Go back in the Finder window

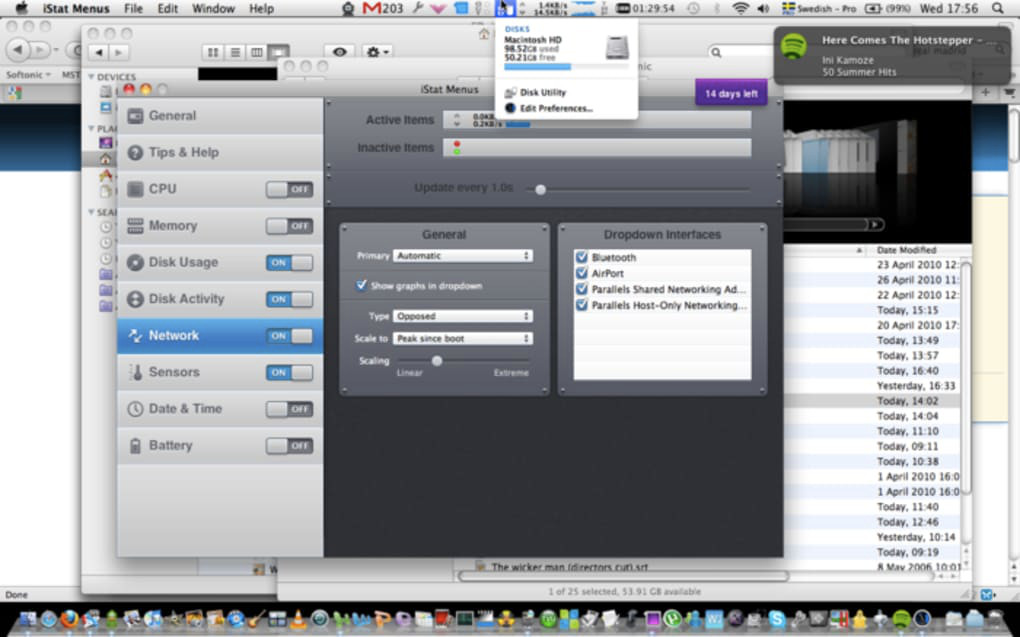coord(99,52)
